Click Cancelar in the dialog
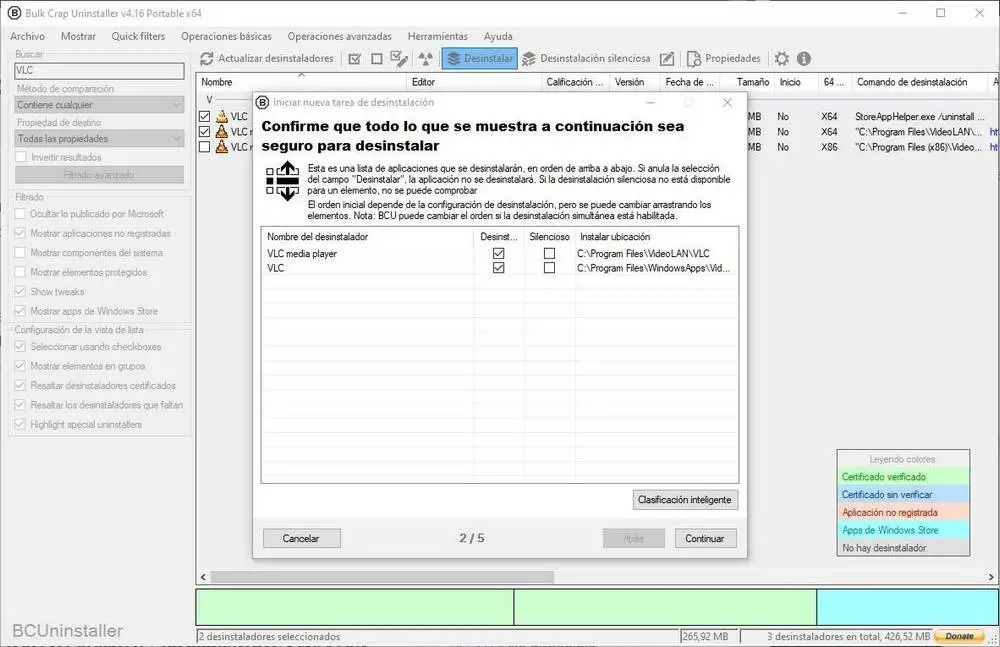This screenshot has width=1000, height=647. (x=301, y=539)
